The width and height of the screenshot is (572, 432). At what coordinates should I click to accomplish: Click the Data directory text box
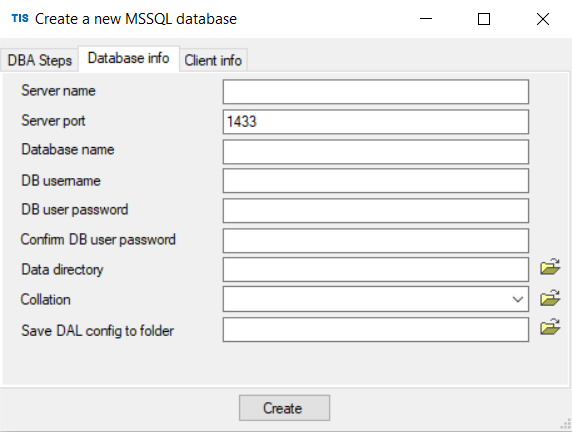376,270
